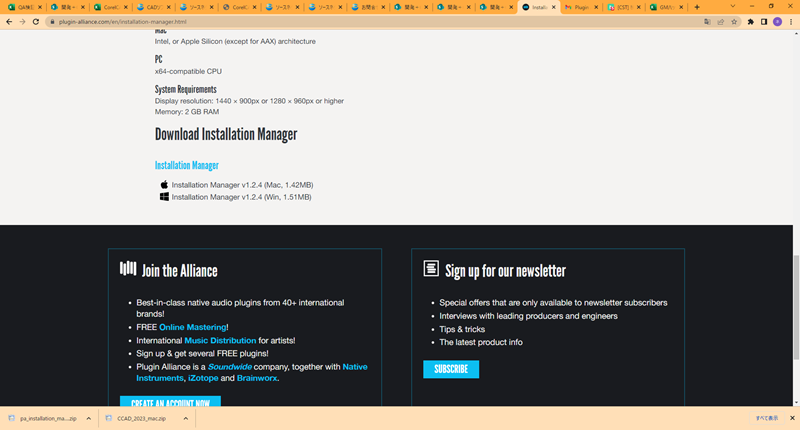Go back to the previous page
This screenshot has height=430, width=800.
click(9, 22)
